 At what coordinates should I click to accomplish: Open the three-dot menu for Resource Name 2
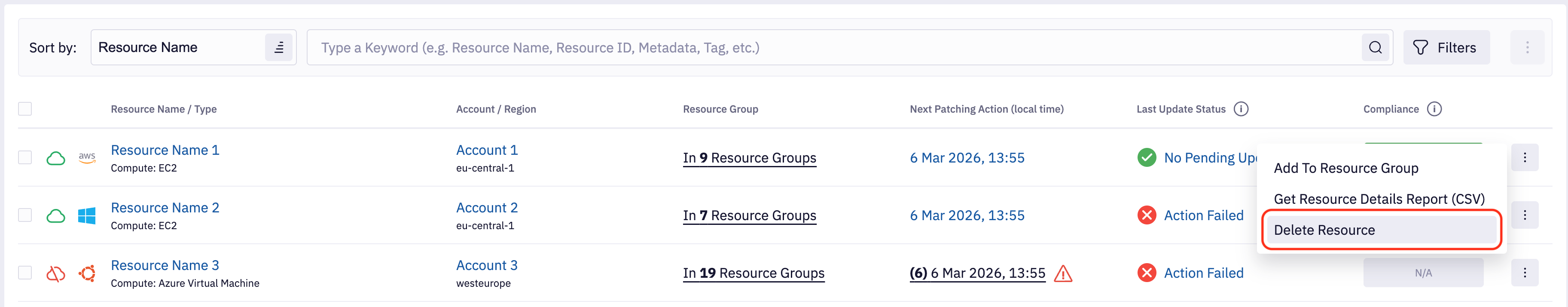point(1524,215)
